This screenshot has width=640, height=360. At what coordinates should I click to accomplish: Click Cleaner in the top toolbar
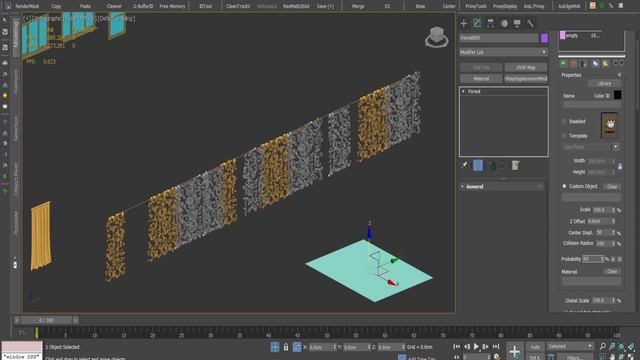(114, 6)
